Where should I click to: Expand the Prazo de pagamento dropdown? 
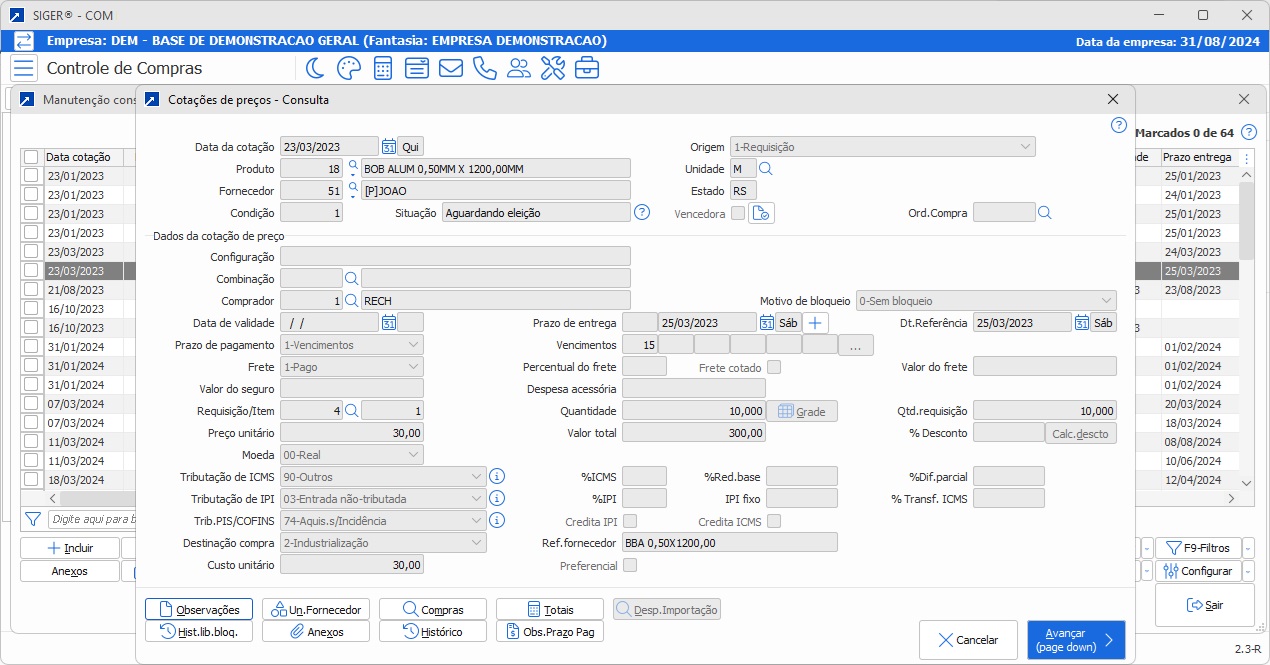[x=413, y=345]
